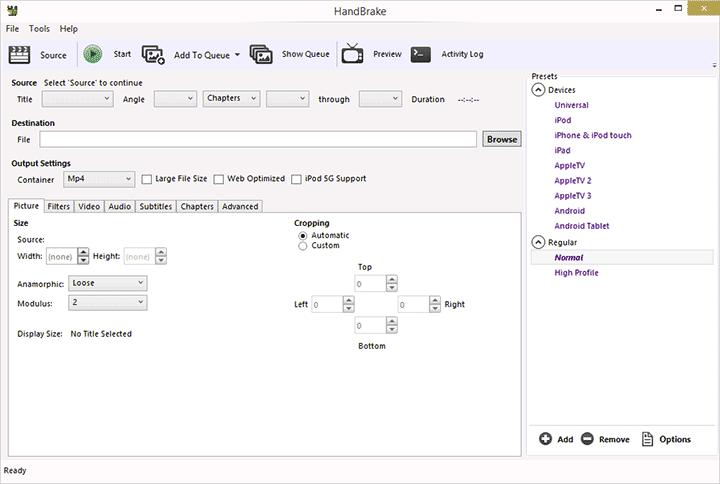The image size is (720, 484).
Task: Open the Help menu
Action: coord(68,28)
